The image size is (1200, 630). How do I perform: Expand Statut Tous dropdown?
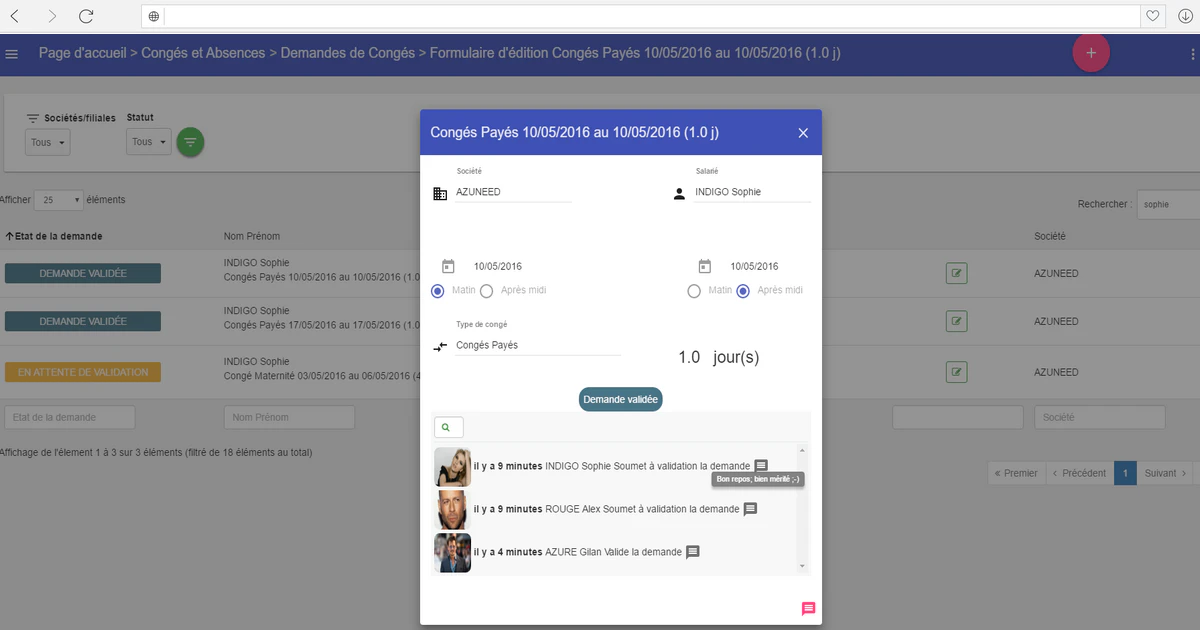click(150, 142)
